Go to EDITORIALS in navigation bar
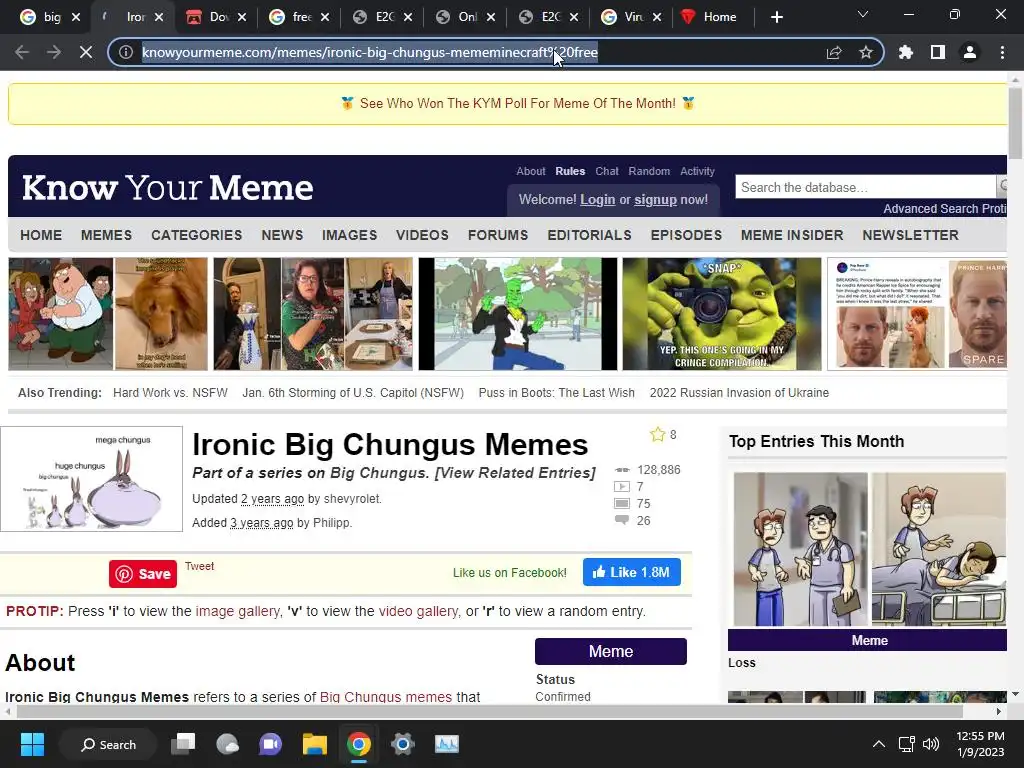This screenshot has height=768, width=1024. tap(589, 235)
